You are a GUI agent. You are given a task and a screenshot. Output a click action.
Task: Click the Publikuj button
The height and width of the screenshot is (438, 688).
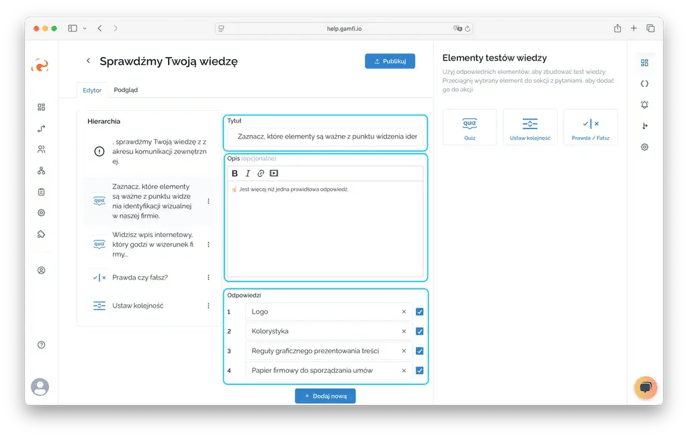click(x=389, y=61)
